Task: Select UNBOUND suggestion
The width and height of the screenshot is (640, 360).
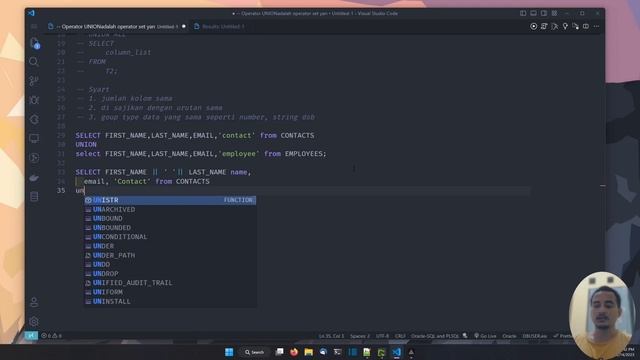Action: click(x=170, y=218)
